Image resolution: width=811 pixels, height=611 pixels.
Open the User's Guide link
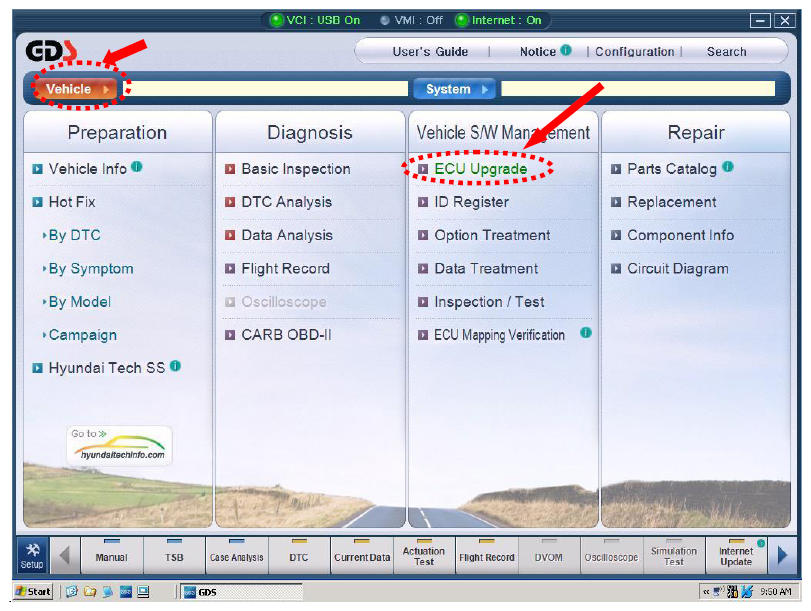pyautogui.click(x=430, y=52)
